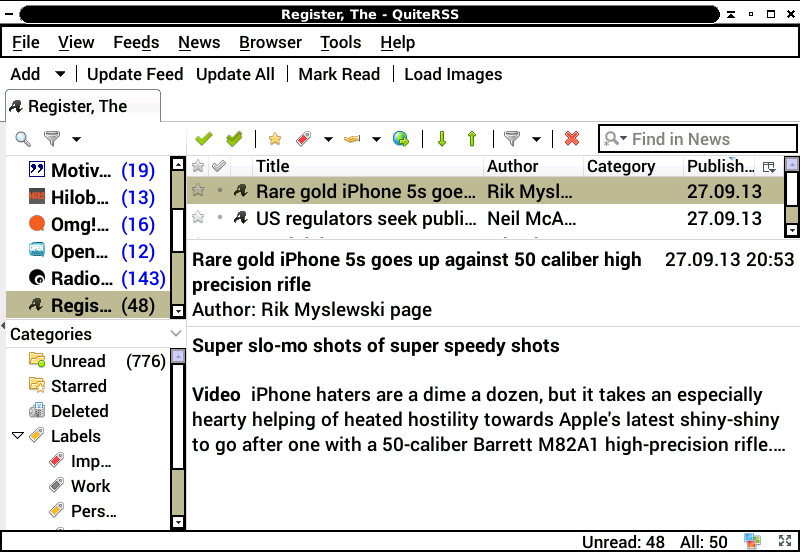
Task: Click the Register feed icon in feed list
Action: point(36,305)
